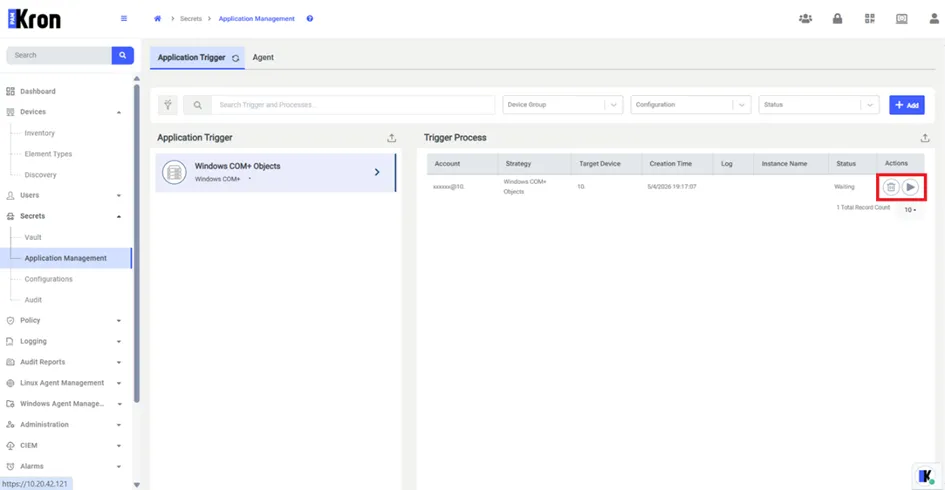Image resolution: width=945 pixels, height=490 pixels.
Task: Expand the Audit Reports section
Action: pos(119,362)
